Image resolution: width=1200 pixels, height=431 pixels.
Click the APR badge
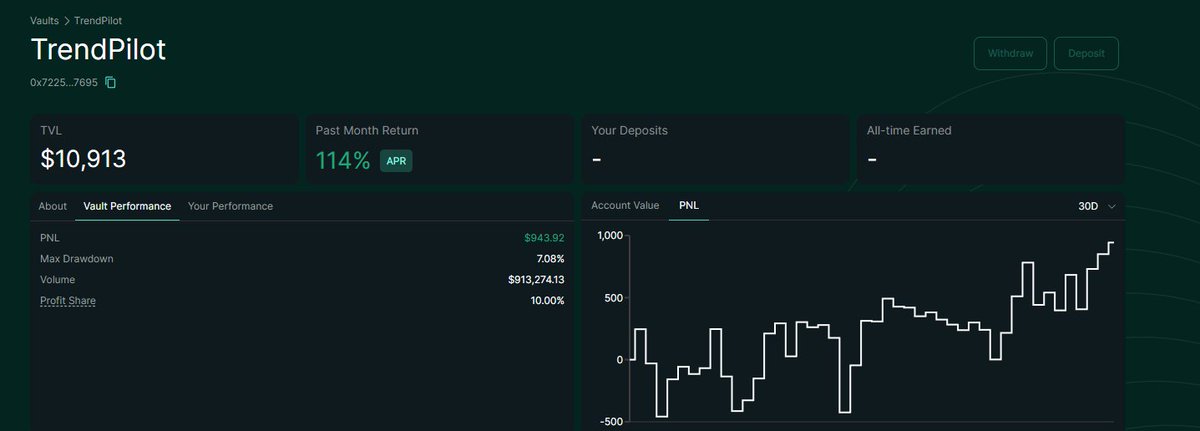395,160
